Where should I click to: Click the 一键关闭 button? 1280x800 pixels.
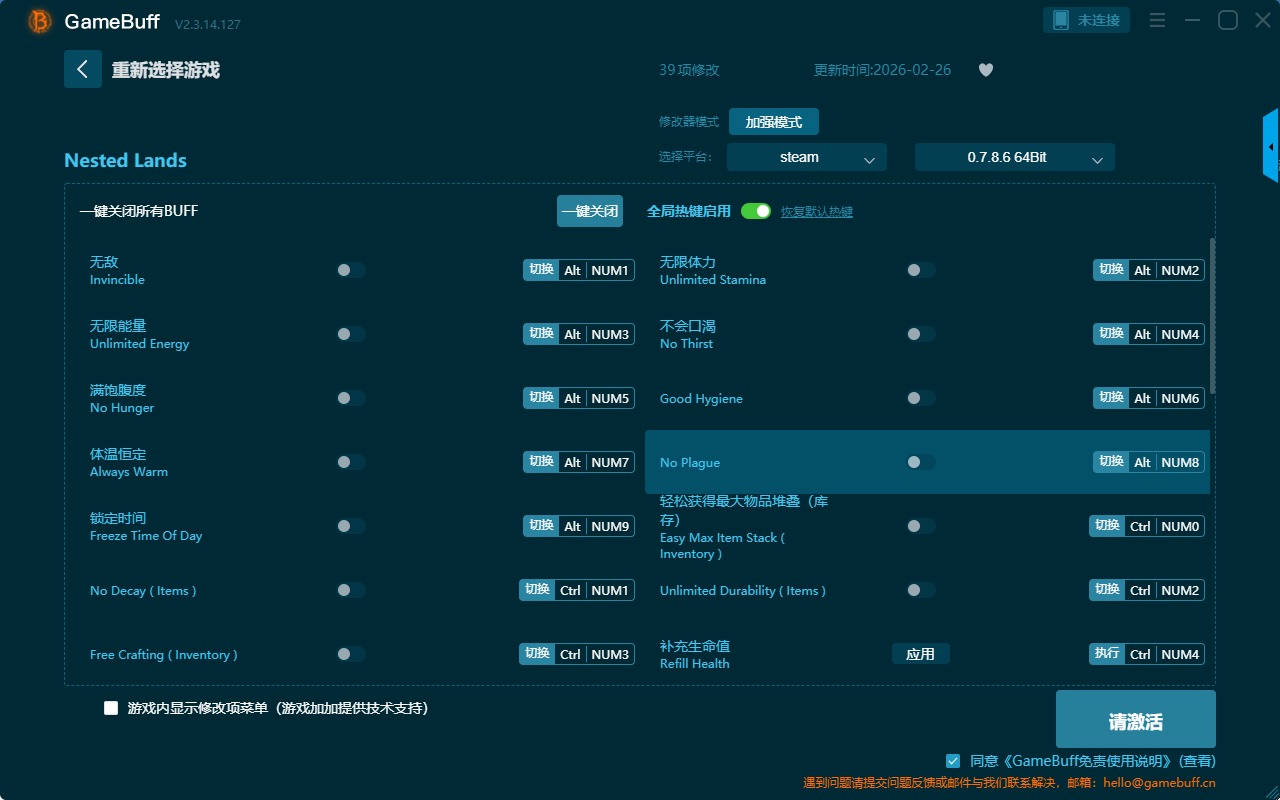coord(590,211)
